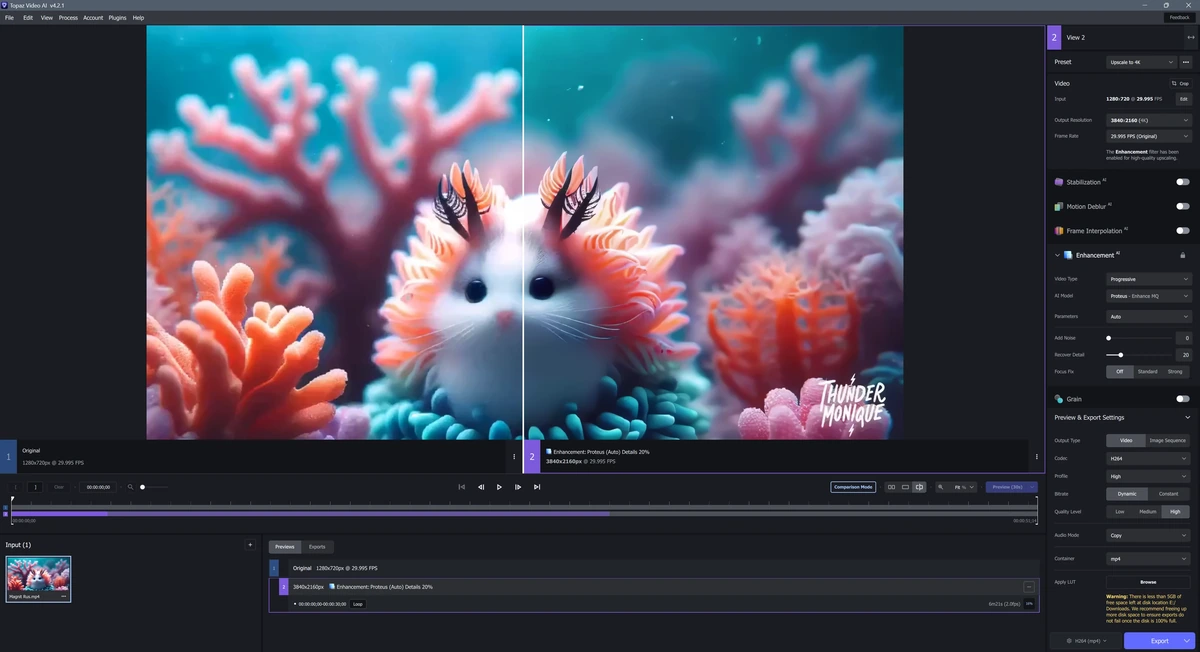Viewport: 1200px width, 652px height.
Task: Open the Output Resolution dropdown
Action: 1148,120
